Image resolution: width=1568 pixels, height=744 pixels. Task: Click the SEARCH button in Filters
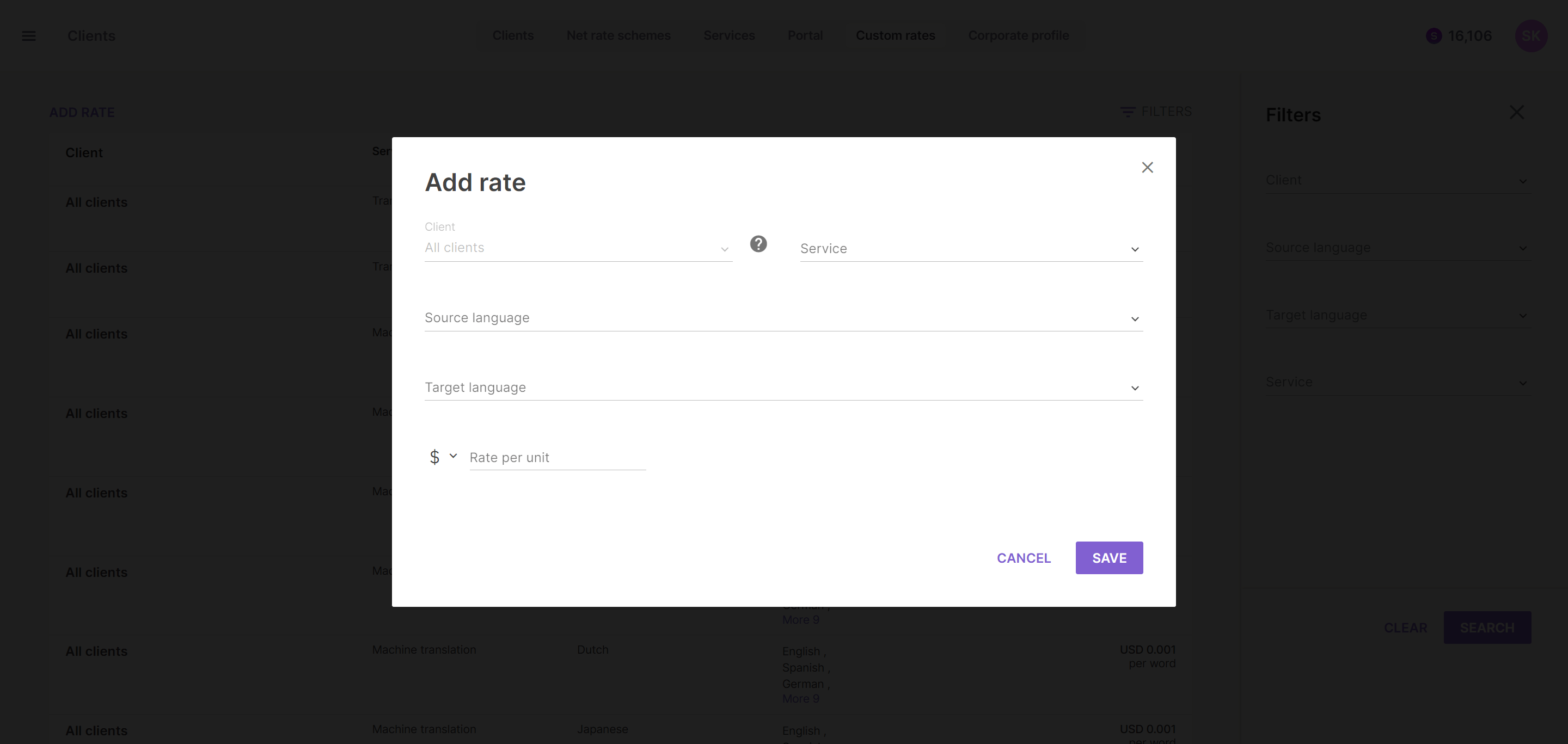click(x=1486, y=628)
